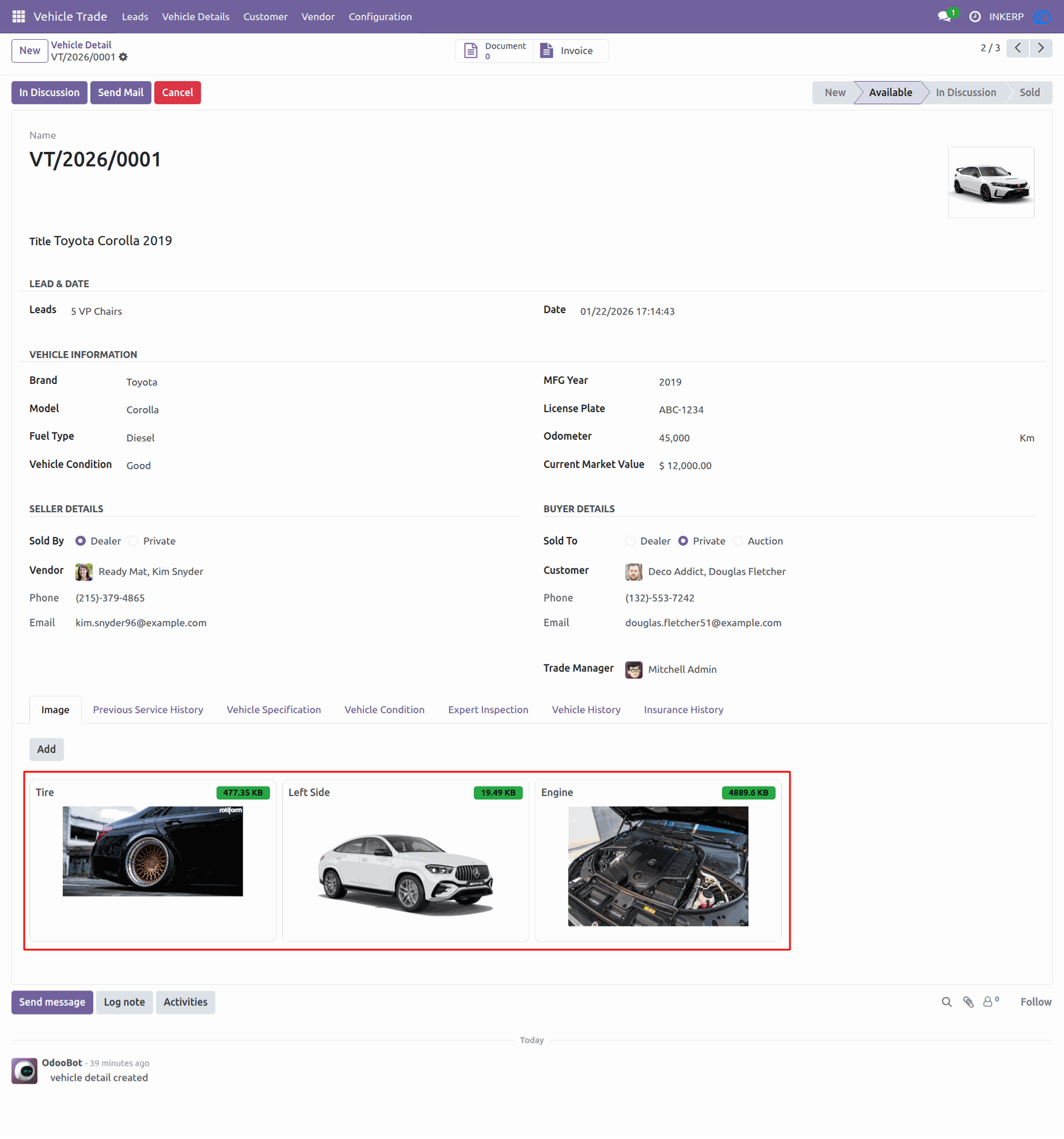Click the Follow button

1036,1002
